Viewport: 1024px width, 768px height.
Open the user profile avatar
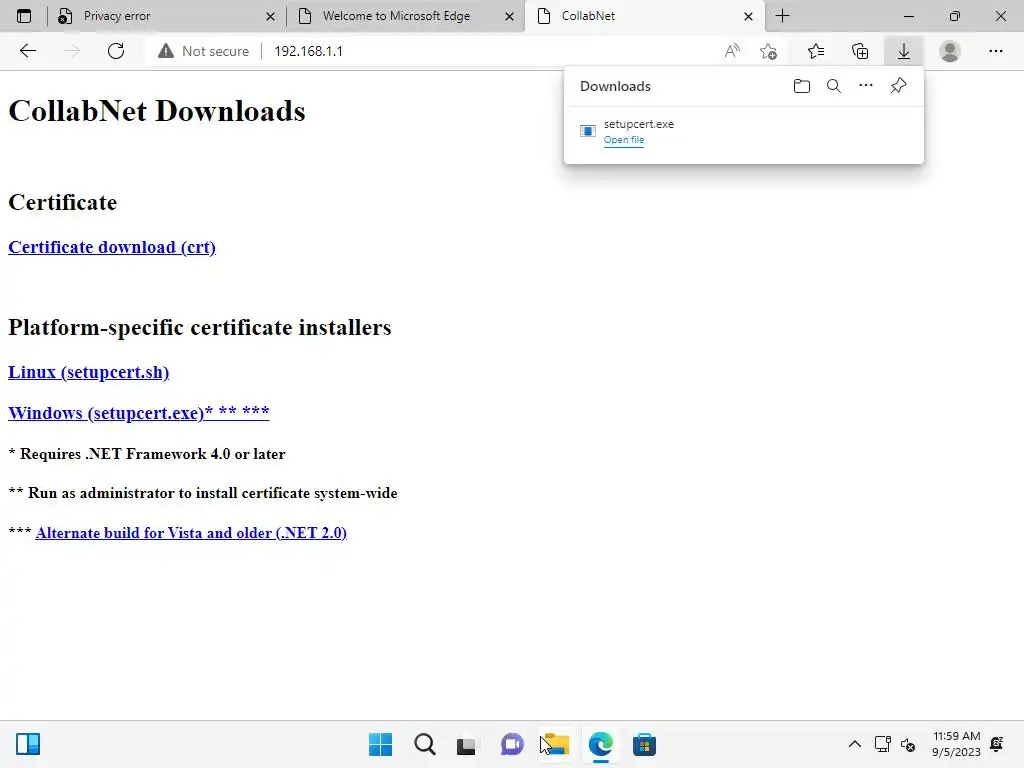click(950, 51)
